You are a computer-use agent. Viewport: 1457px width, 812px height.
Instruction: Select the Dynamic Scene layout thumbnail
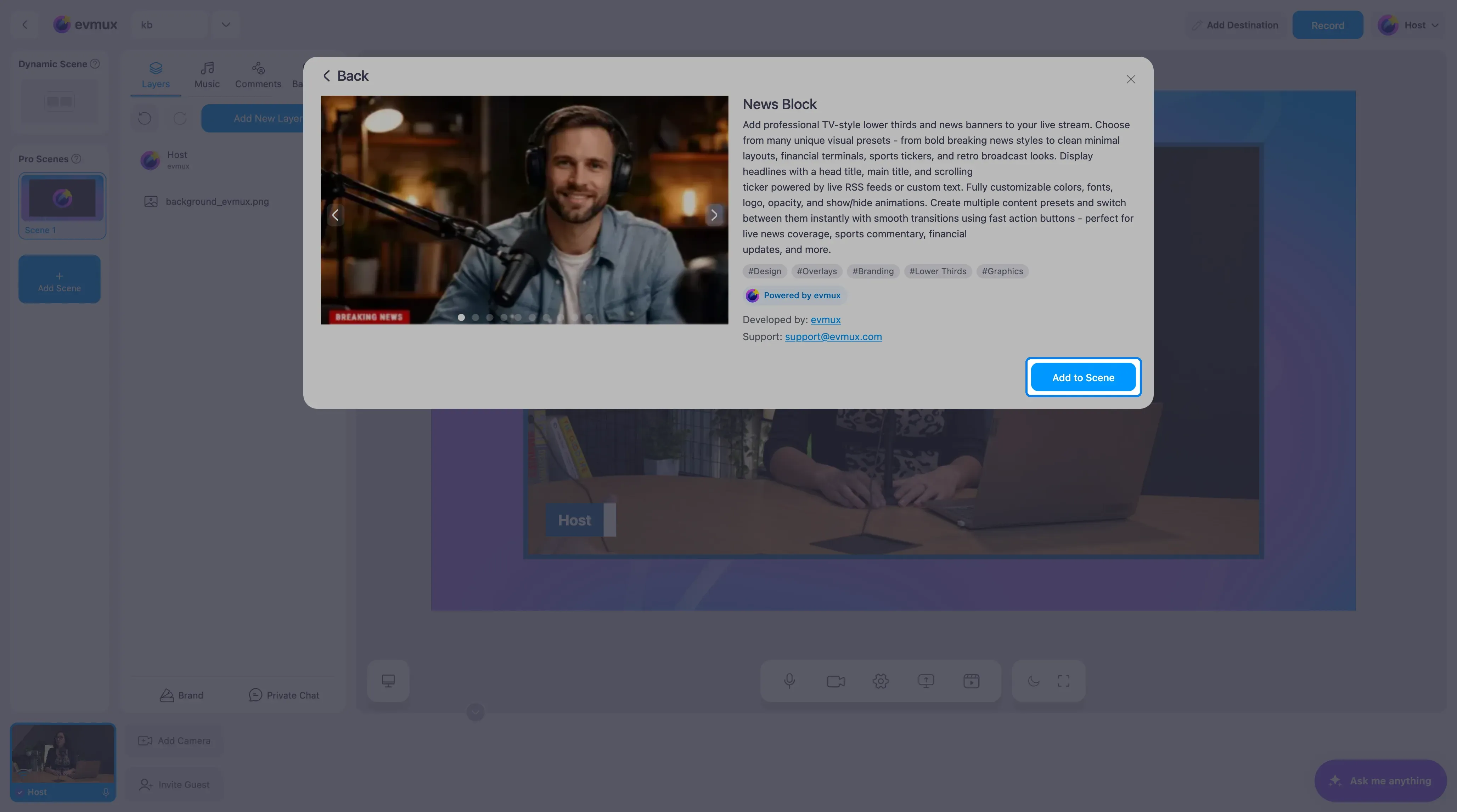coord(60,101)
